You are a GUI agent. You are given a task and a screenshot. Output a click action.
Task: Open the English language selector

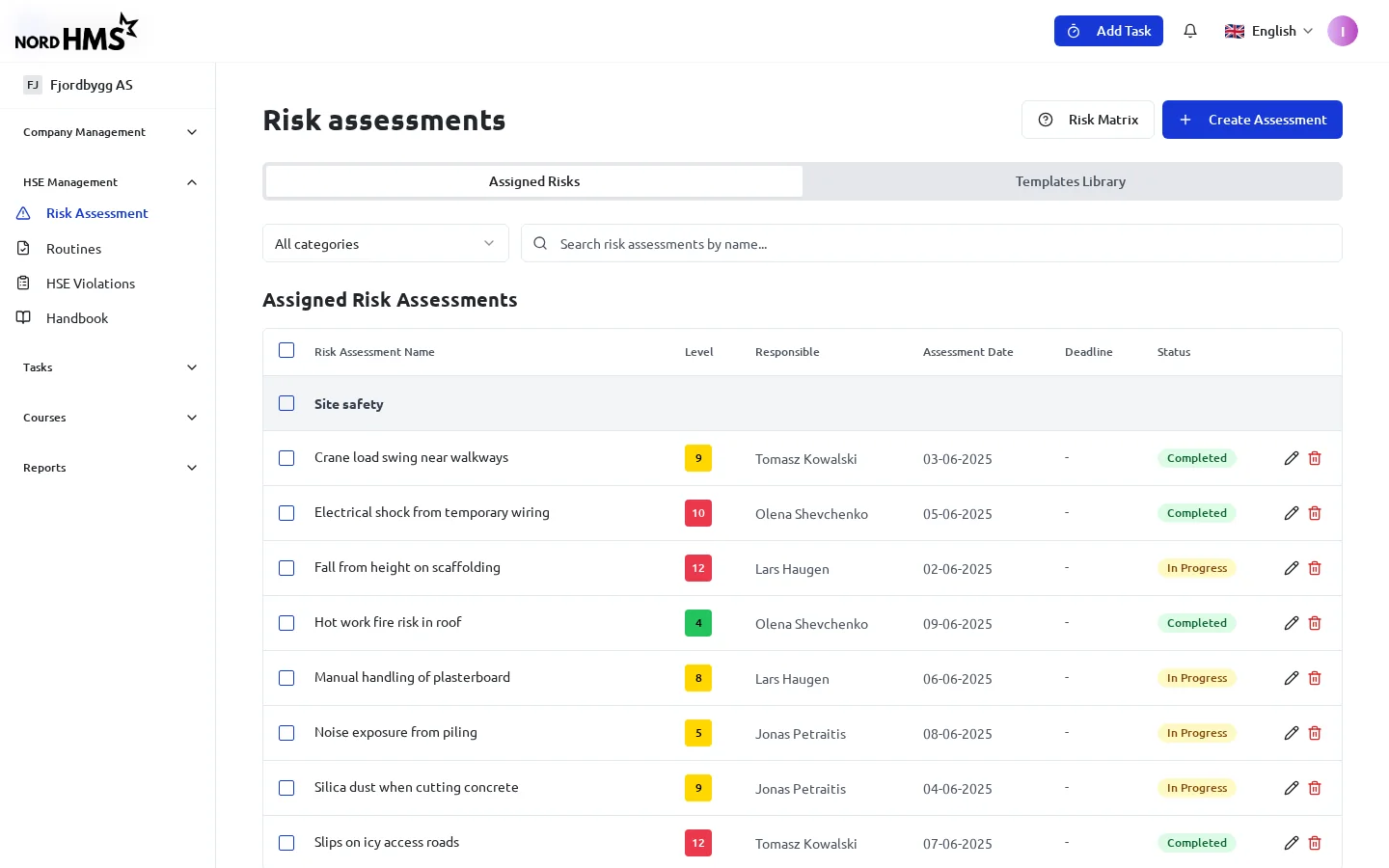tap(1268, 31)
